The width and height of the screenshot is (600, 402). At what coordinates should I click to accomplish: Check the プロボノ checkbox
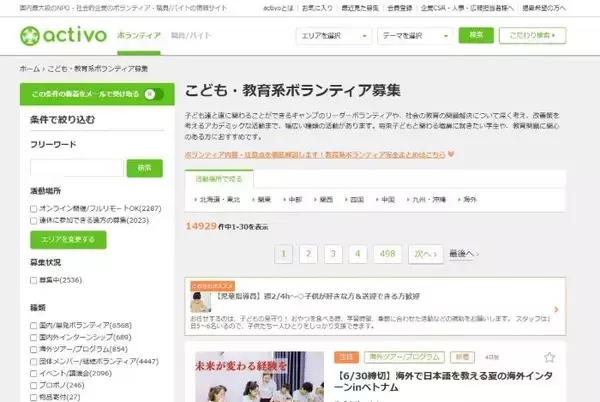pos(34,385)
